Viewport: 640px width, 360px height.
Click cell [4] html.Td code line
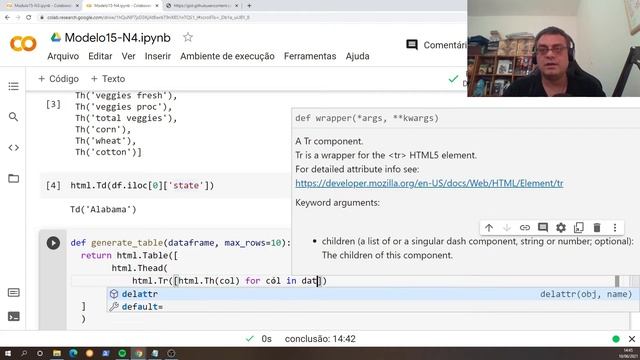pos(142,185)
